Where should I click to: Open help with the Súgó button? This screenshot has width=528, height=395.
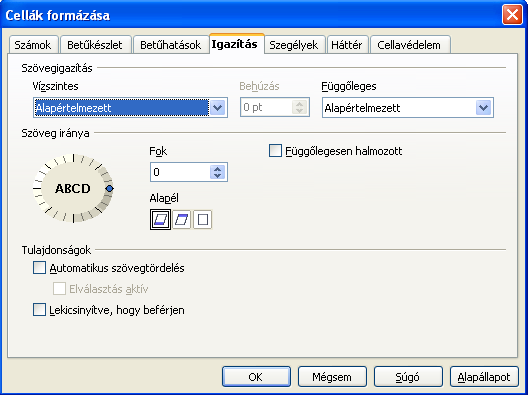(408, 377)
